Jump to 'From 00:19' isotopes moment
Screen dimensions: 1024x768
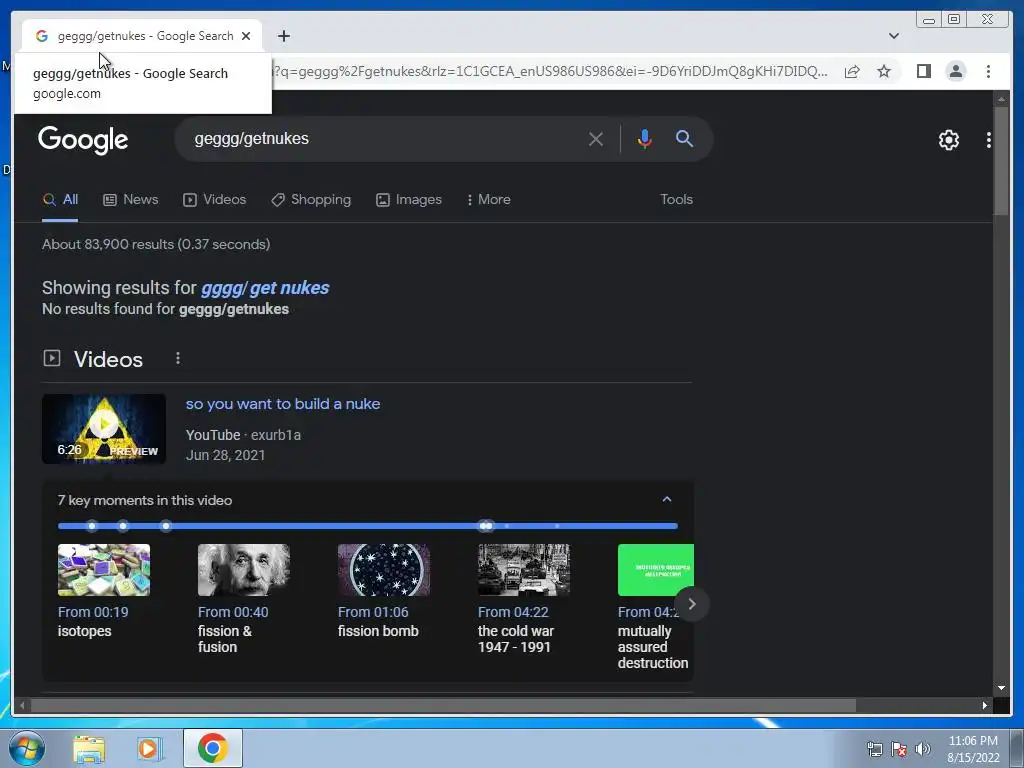(93, 612)
